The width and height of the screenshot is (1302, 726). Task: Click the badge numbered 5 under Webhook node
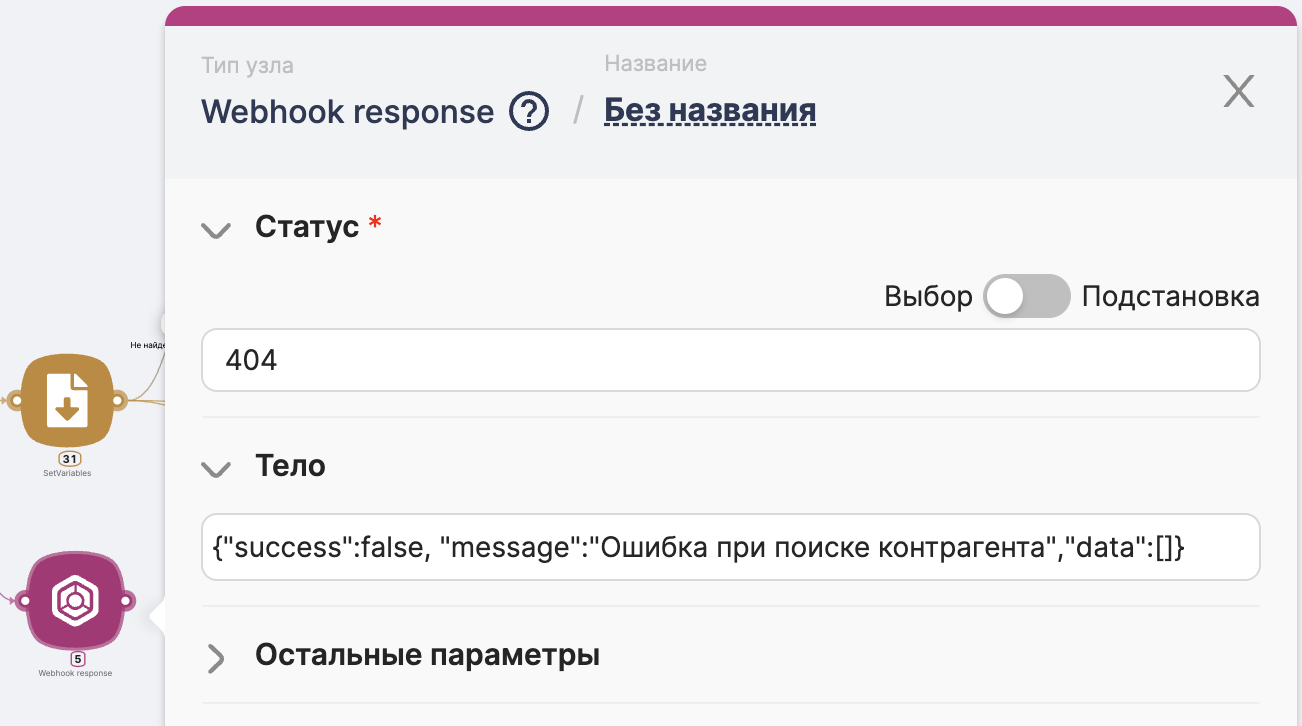(x=77, y=659)
